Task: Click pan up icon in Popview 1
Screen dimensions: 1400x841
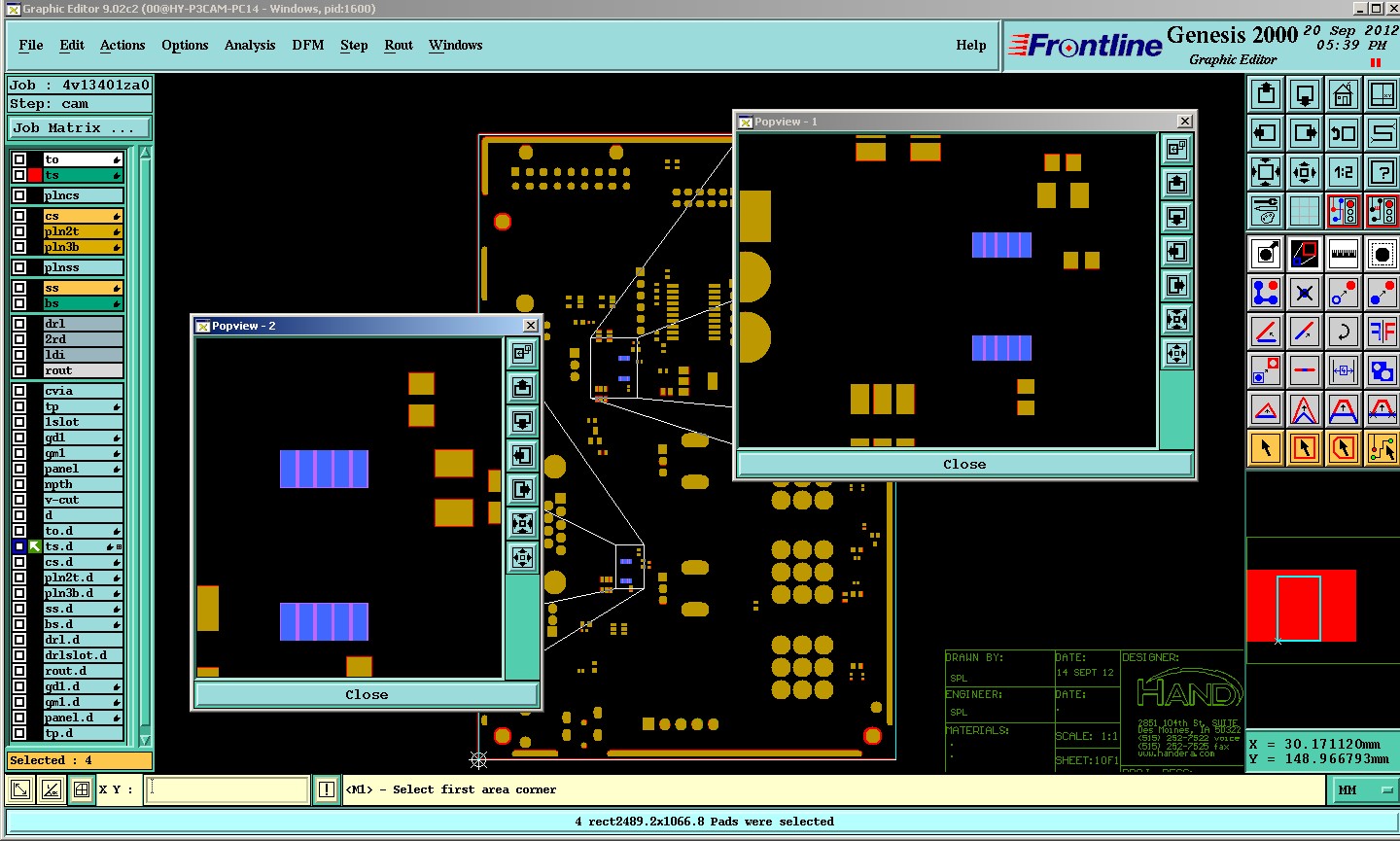Action: [1176, 183]
